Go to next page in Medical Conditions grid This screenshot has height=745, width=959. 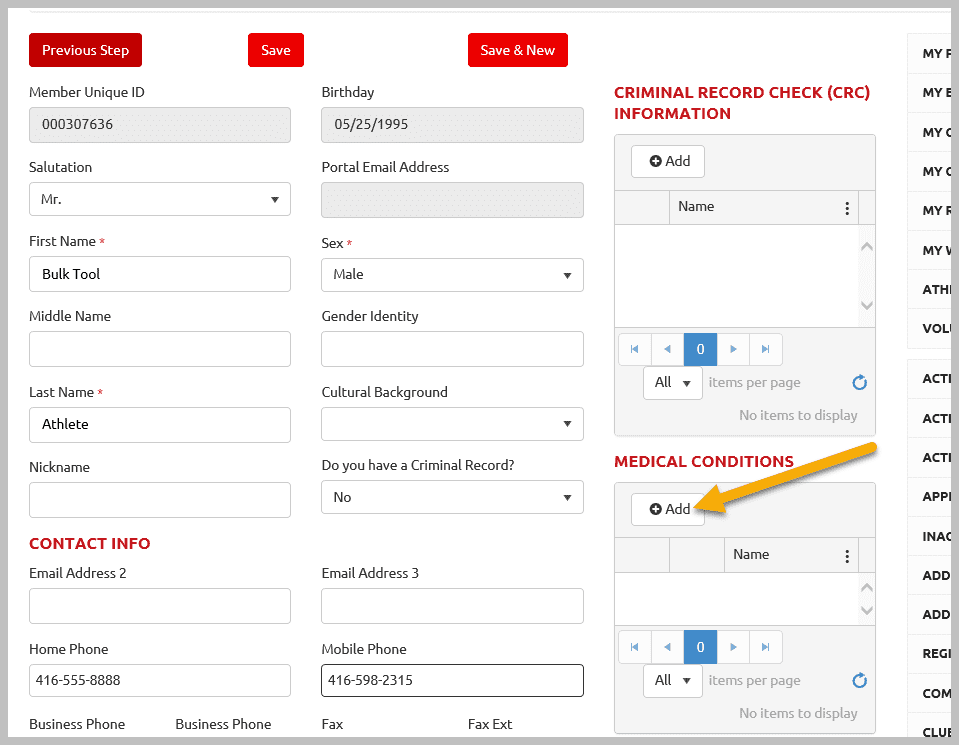pyautogui.click(x=733, y=647)
